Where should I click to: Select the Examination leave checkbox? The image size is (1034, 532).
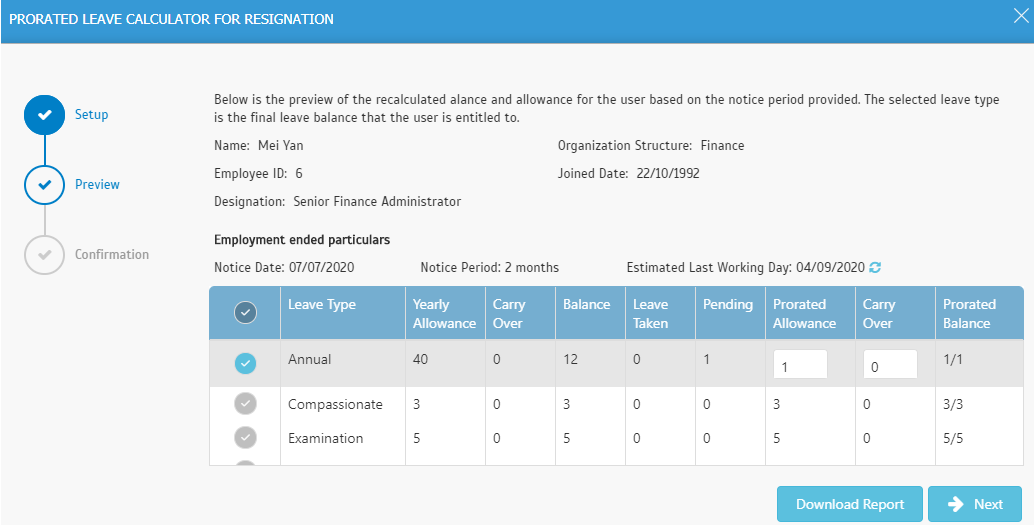coord(245,438)
